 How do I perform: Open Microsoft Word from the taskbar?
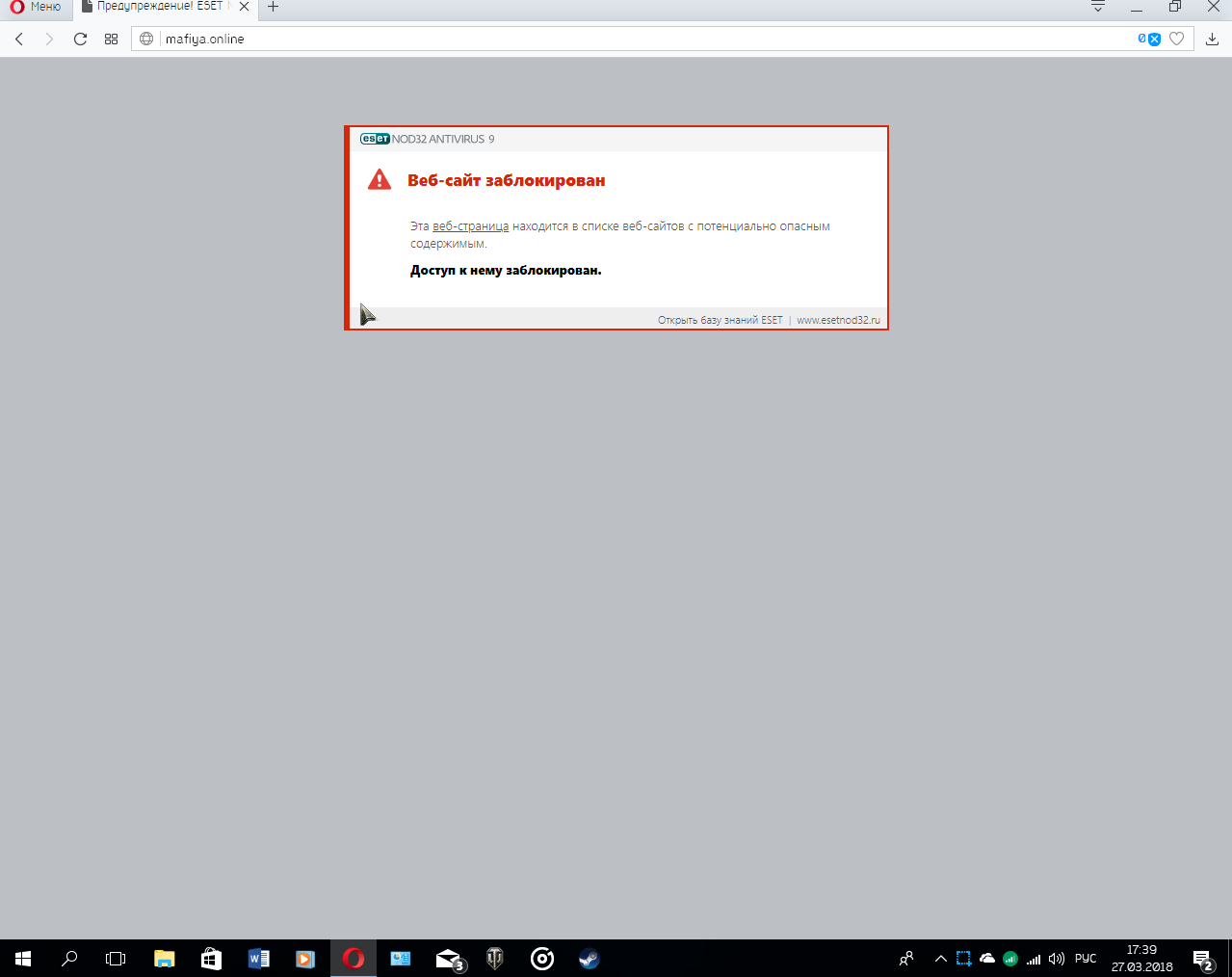(x=258, y=959)
